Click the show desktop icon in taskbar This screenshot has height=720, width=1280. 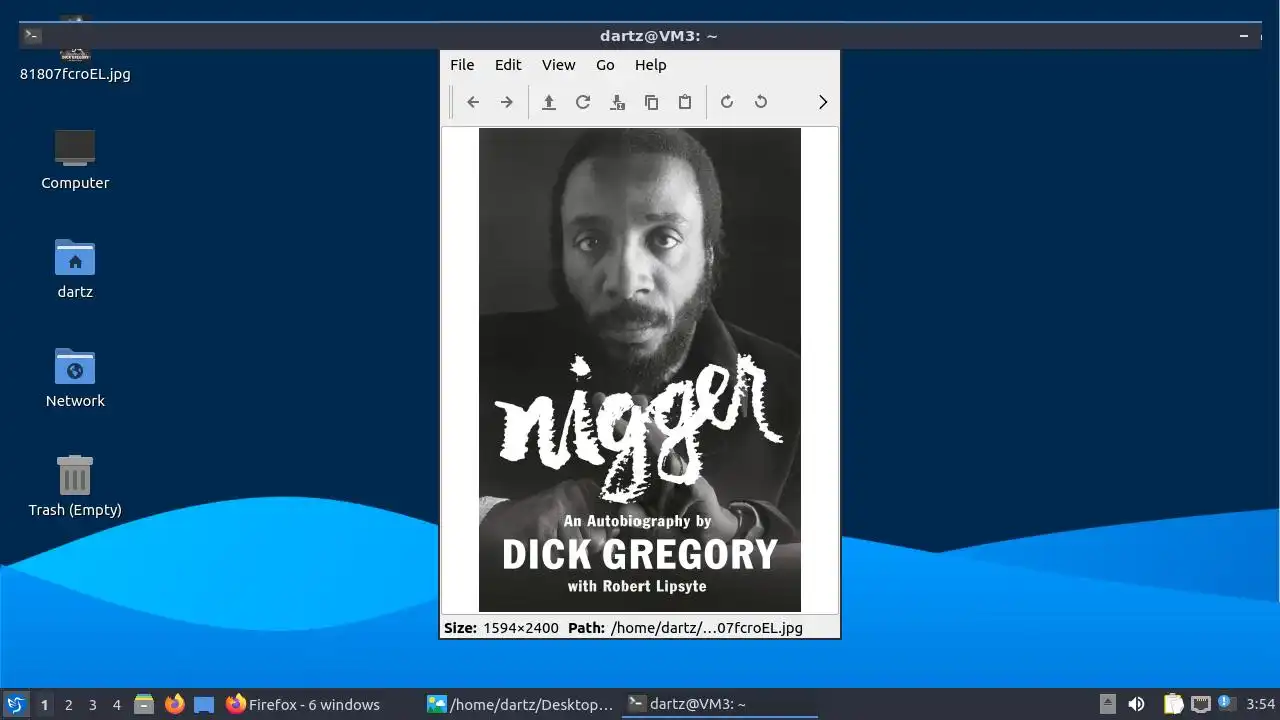[x=204, y=705]
